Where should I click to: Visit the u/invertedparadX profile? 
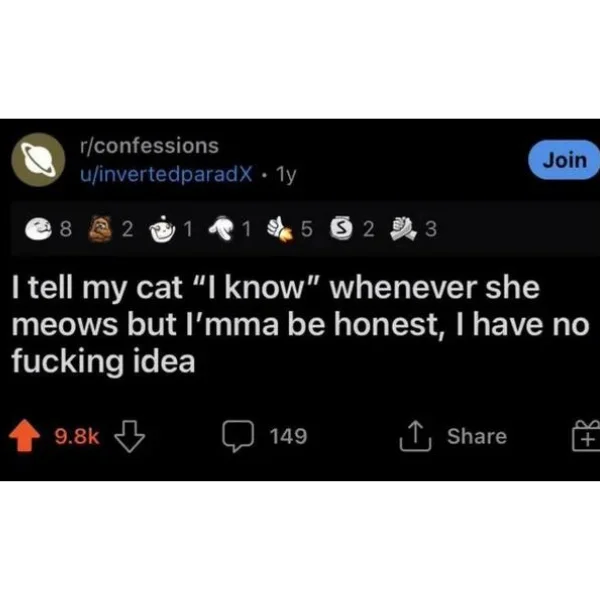(x=166, y=174)
